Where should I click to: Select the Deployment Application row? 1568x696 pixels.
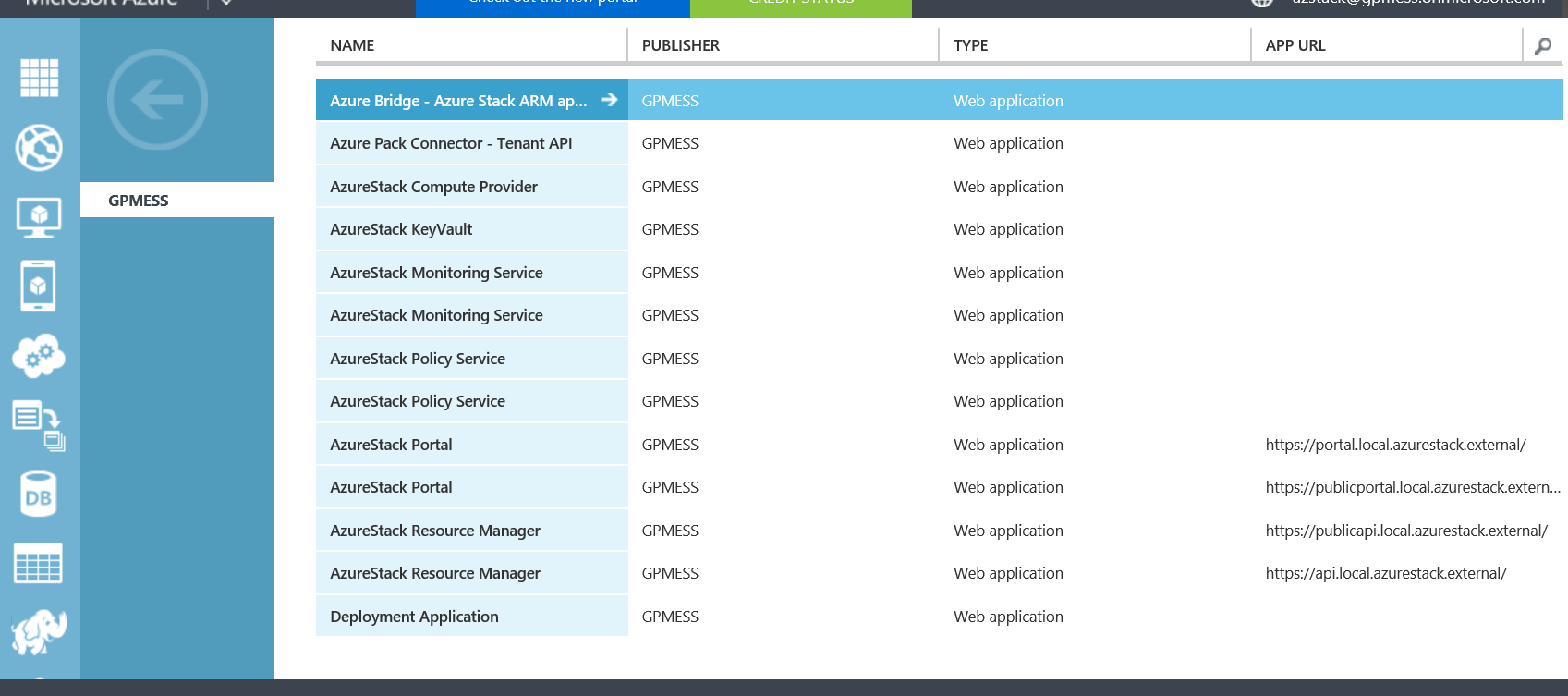click(414, 617)
